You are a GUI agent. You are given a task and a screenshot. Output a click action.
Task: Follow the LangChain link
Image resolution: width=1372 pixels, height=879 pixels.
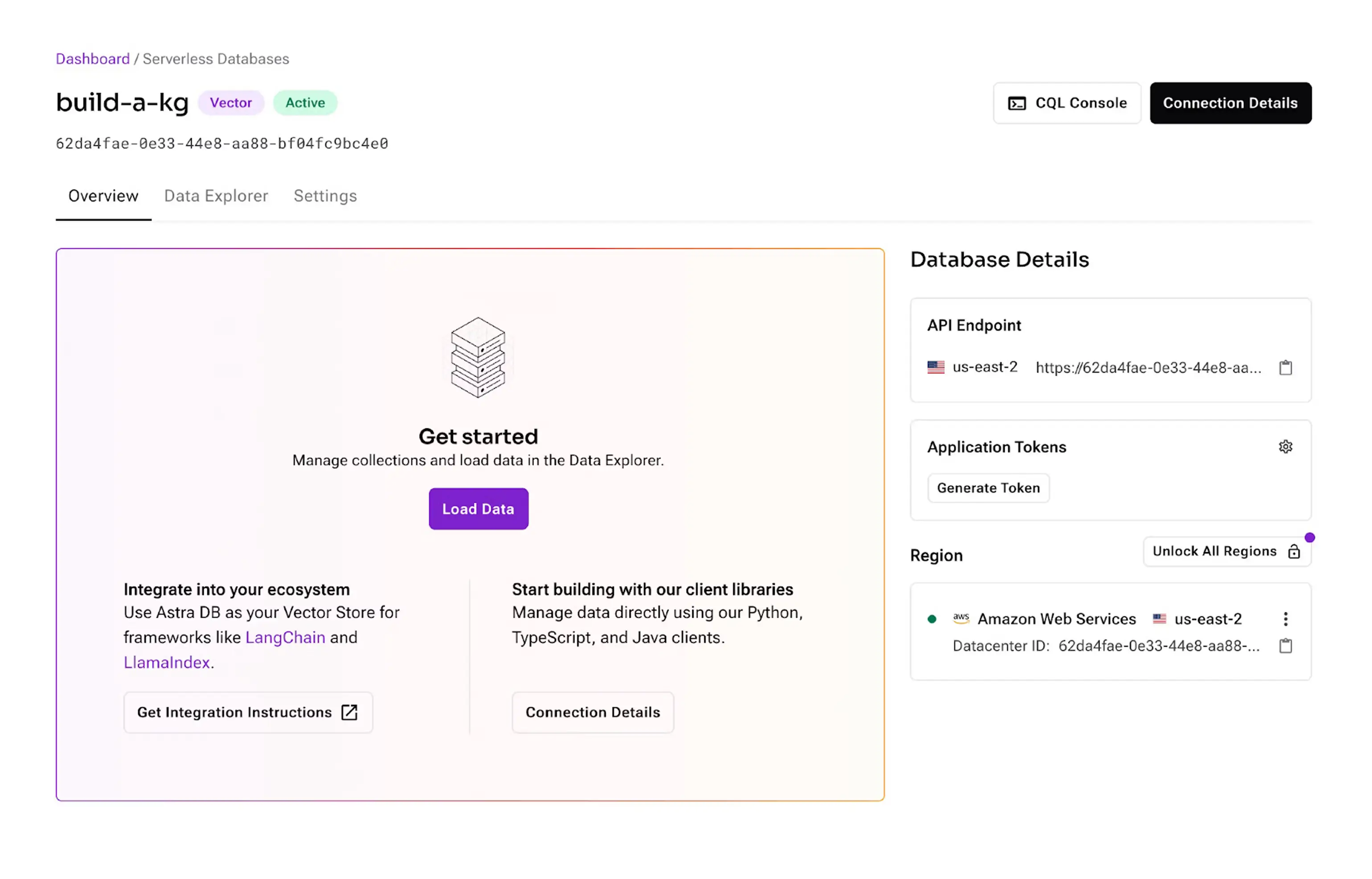pos(285,637)
